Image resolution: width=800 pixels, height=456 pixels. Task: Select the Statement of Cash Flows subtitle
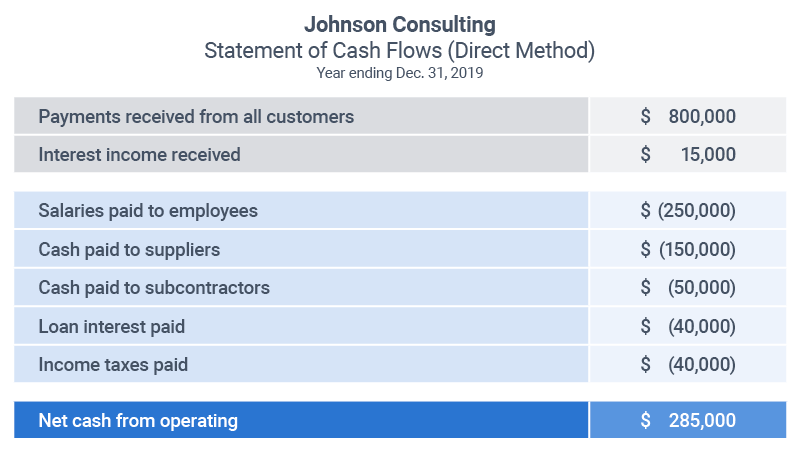tap(400, 50)
